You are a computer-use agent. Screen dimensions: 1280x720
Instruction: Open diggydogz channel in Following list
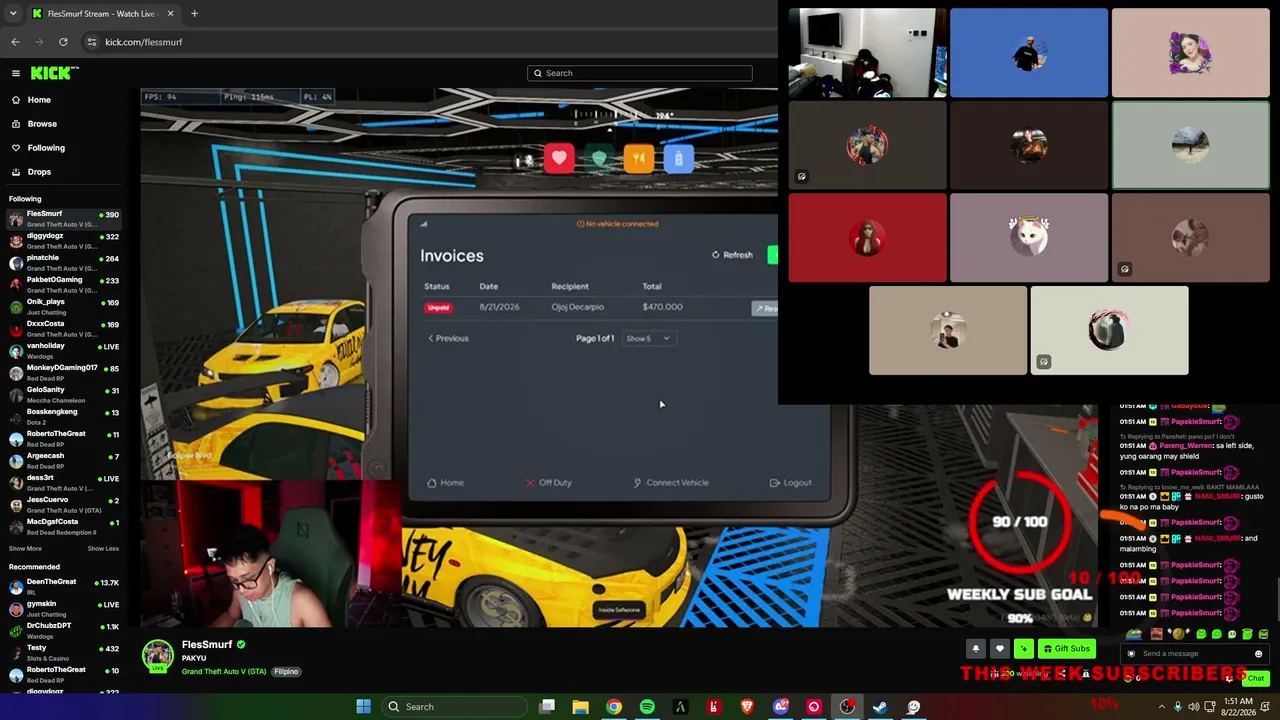pos(62,240)
